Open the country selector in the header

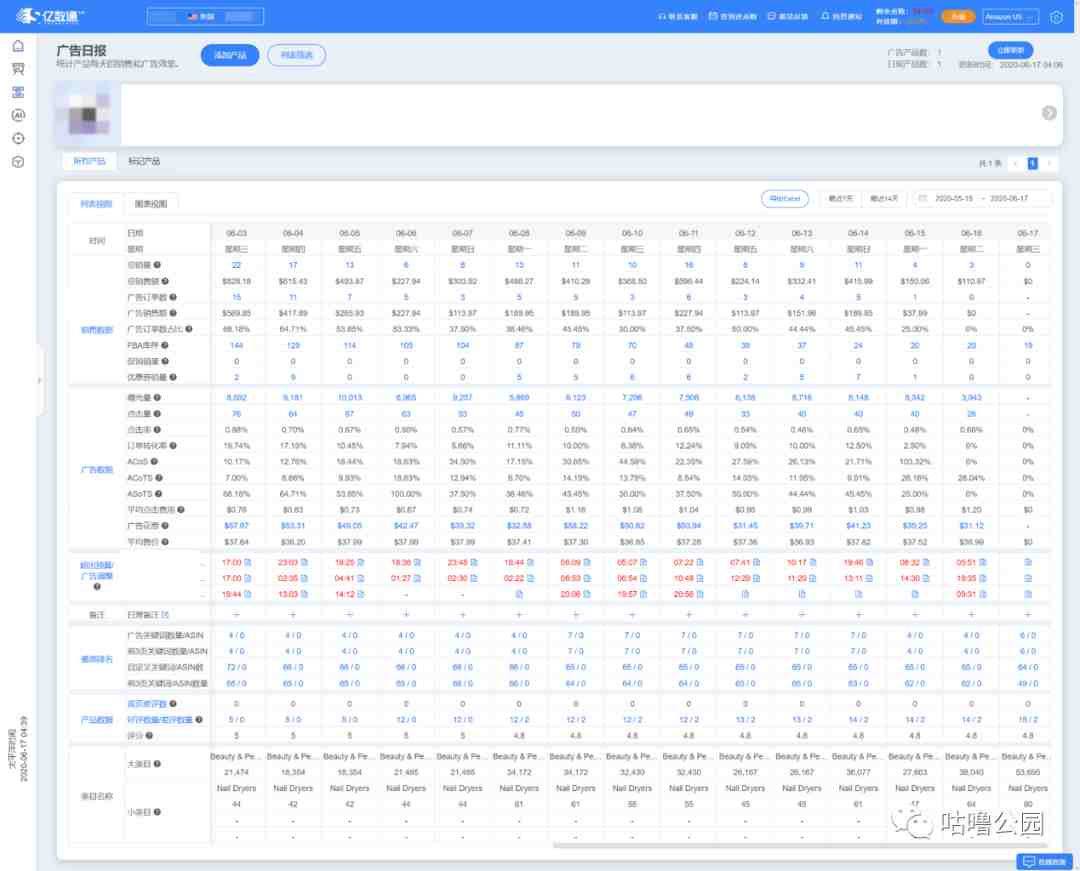click(x=205, y=17)
